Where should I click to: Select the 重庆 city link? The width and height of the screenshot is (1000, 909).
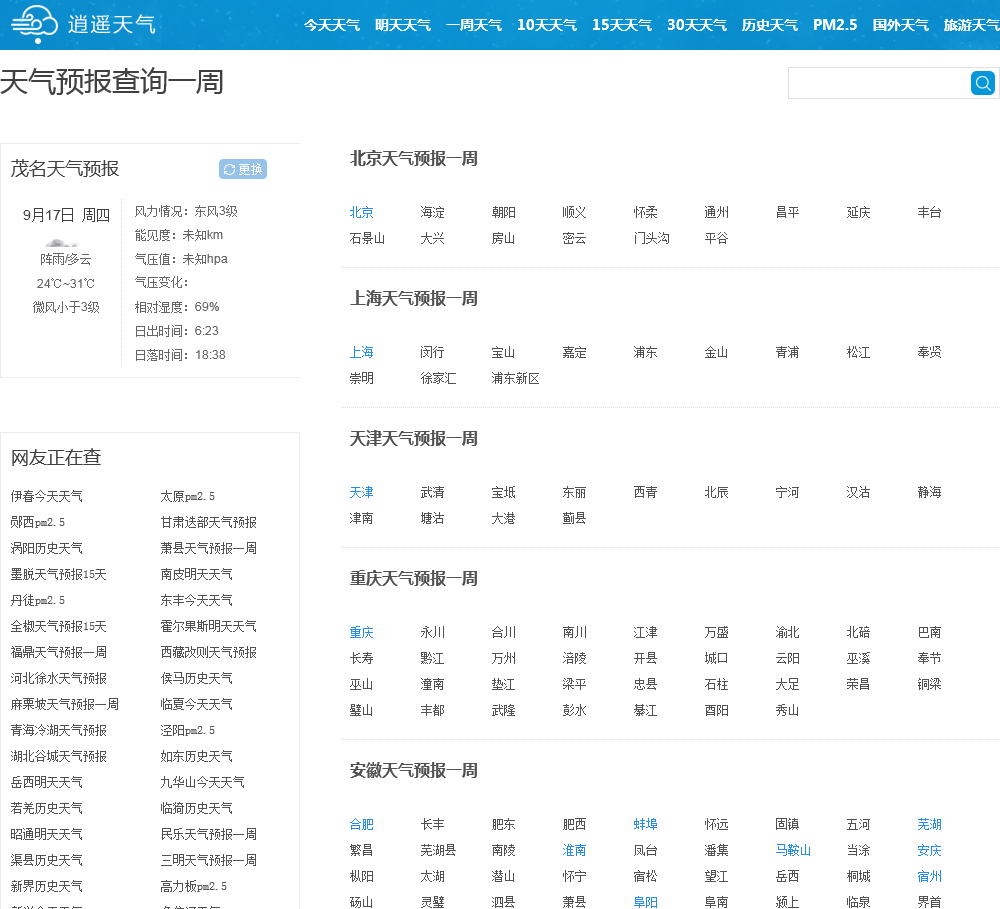click(362, 633)
